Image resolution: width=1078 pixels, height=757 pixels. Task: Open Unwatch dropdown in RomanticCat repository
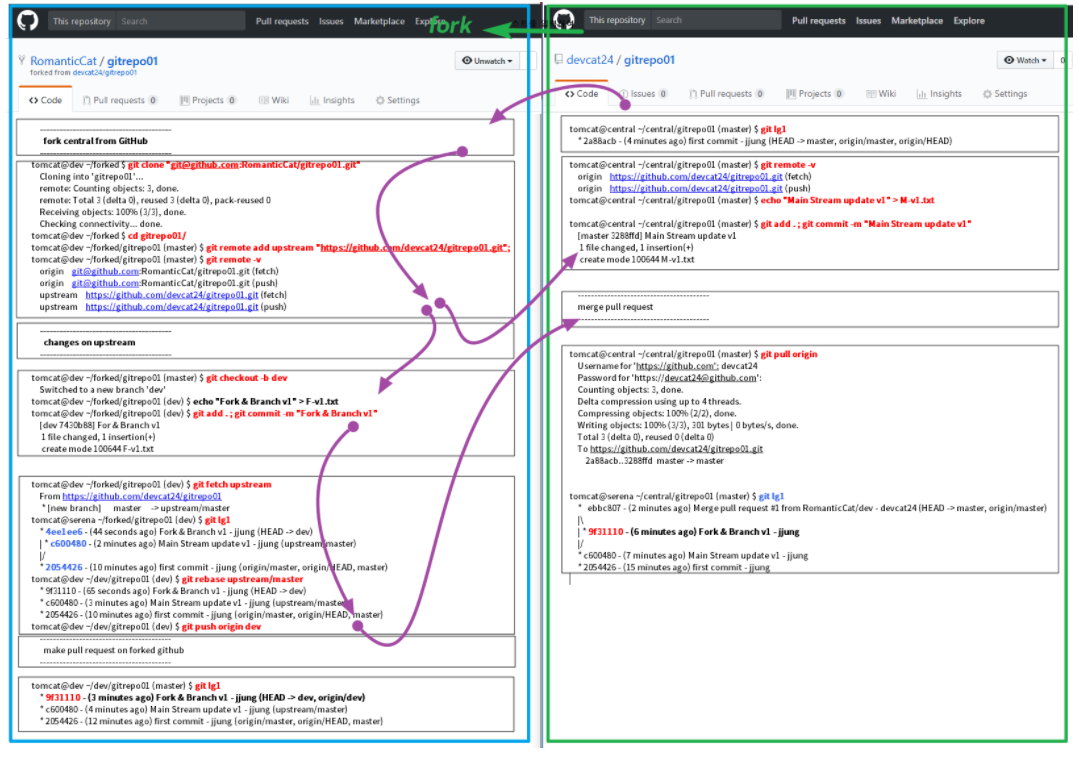pyautogui.click(x=487, y=61)
